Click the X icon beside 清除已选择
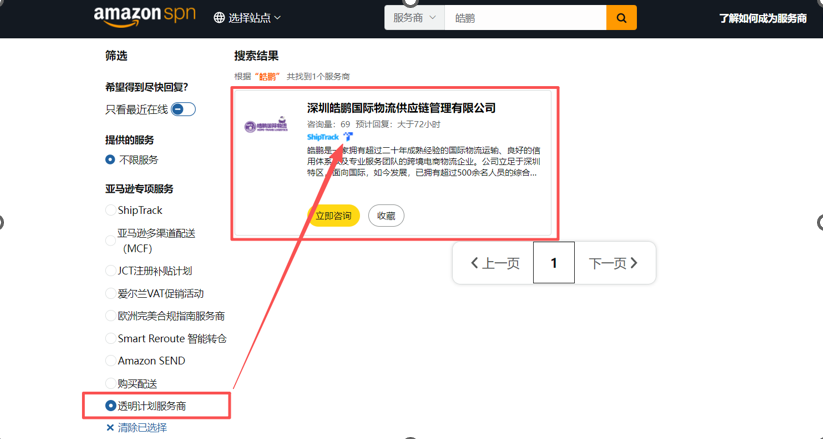Viewport: 823px width, 439px height. 110,427
